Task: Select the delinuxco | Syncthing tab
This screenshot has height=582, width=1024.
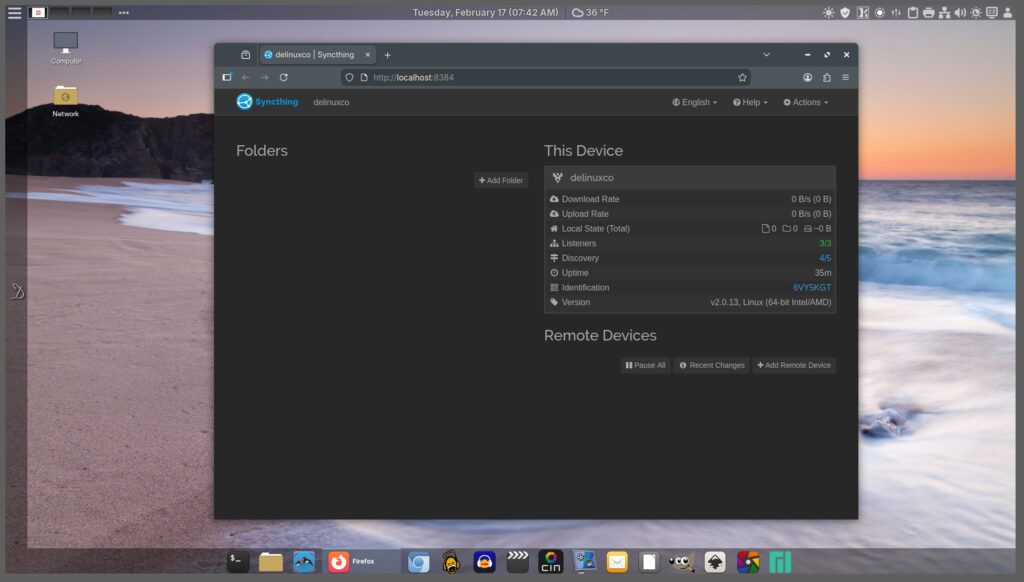Action: point(314,55)
